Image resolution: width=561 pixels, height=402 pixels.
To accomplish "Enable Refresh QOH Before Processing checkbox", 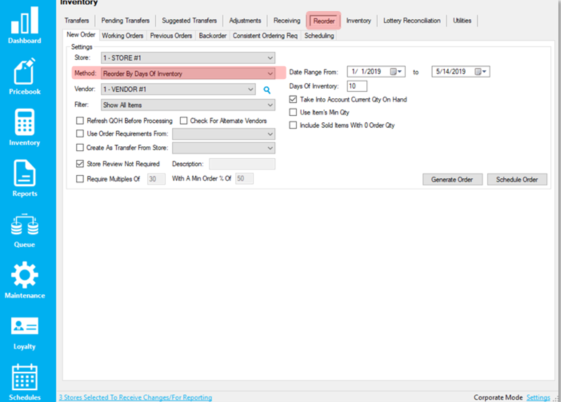I will point(80,121).
